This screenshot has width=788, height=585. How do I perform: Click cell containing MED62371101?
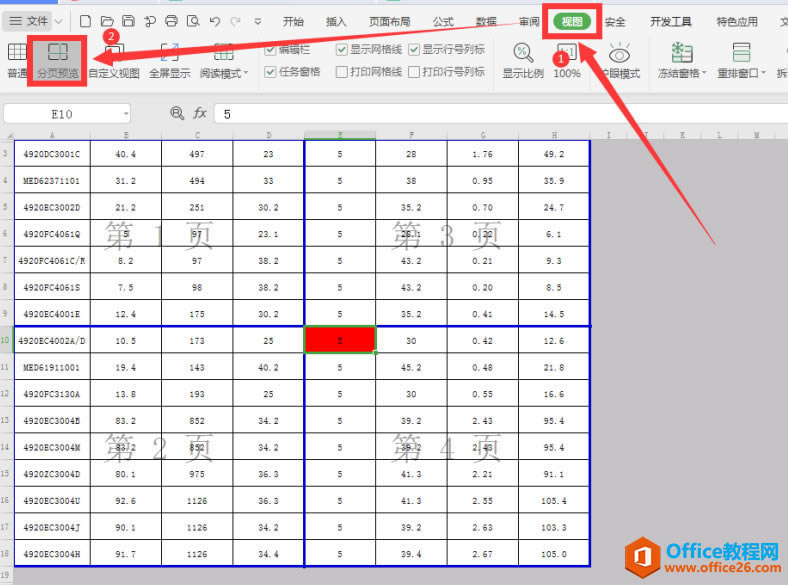52,180
